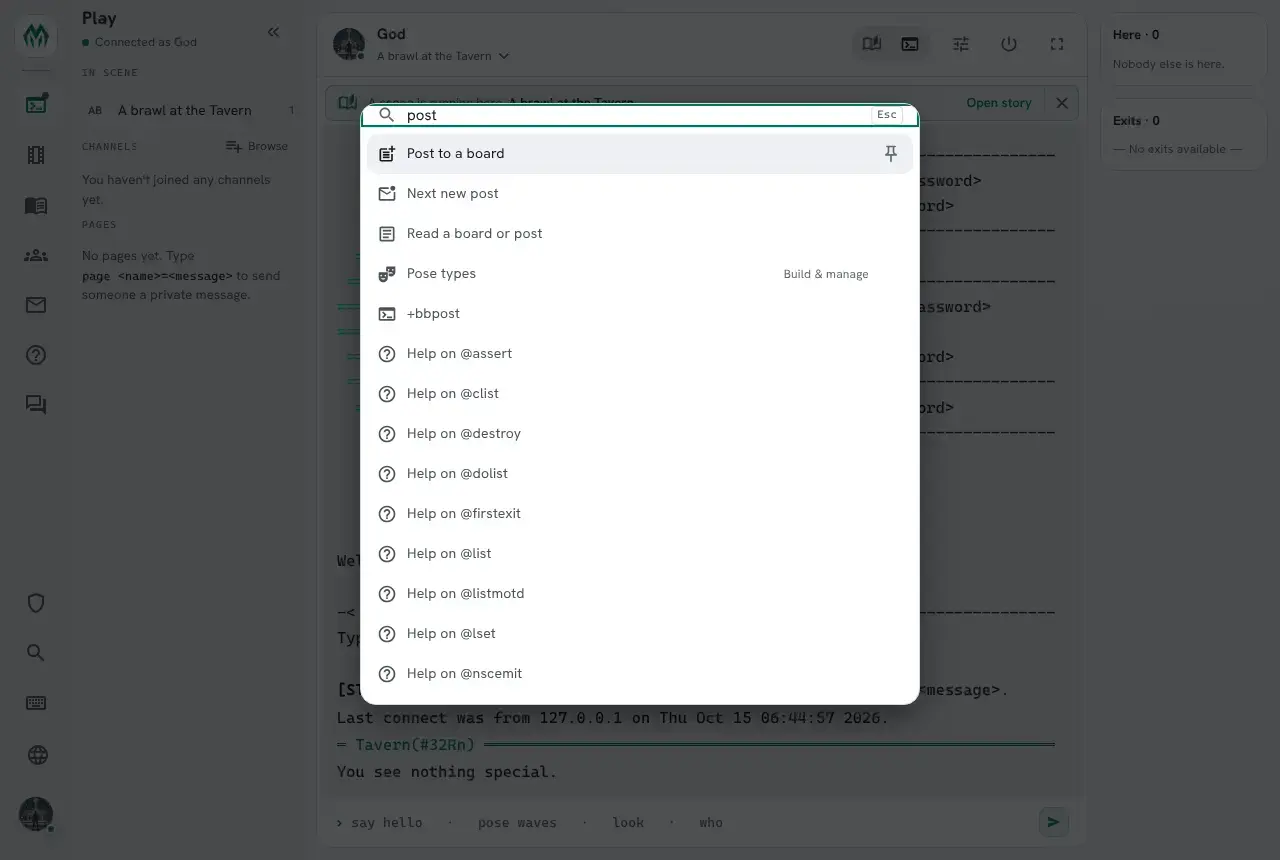Open Help on @clist

tap(640, 394)
